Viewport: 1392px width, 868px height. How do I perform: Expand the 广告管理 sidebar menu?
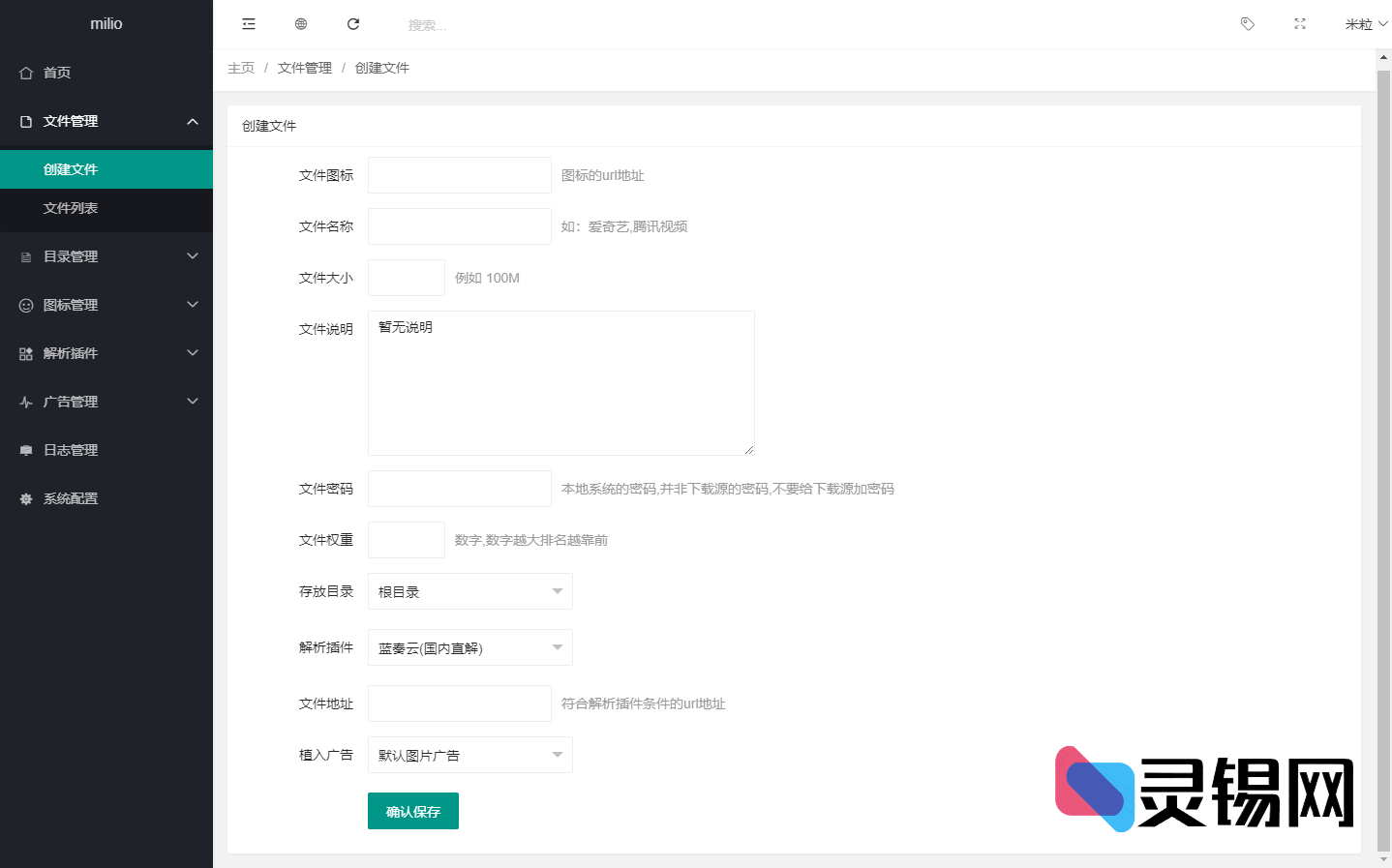[x=106, y=401]
